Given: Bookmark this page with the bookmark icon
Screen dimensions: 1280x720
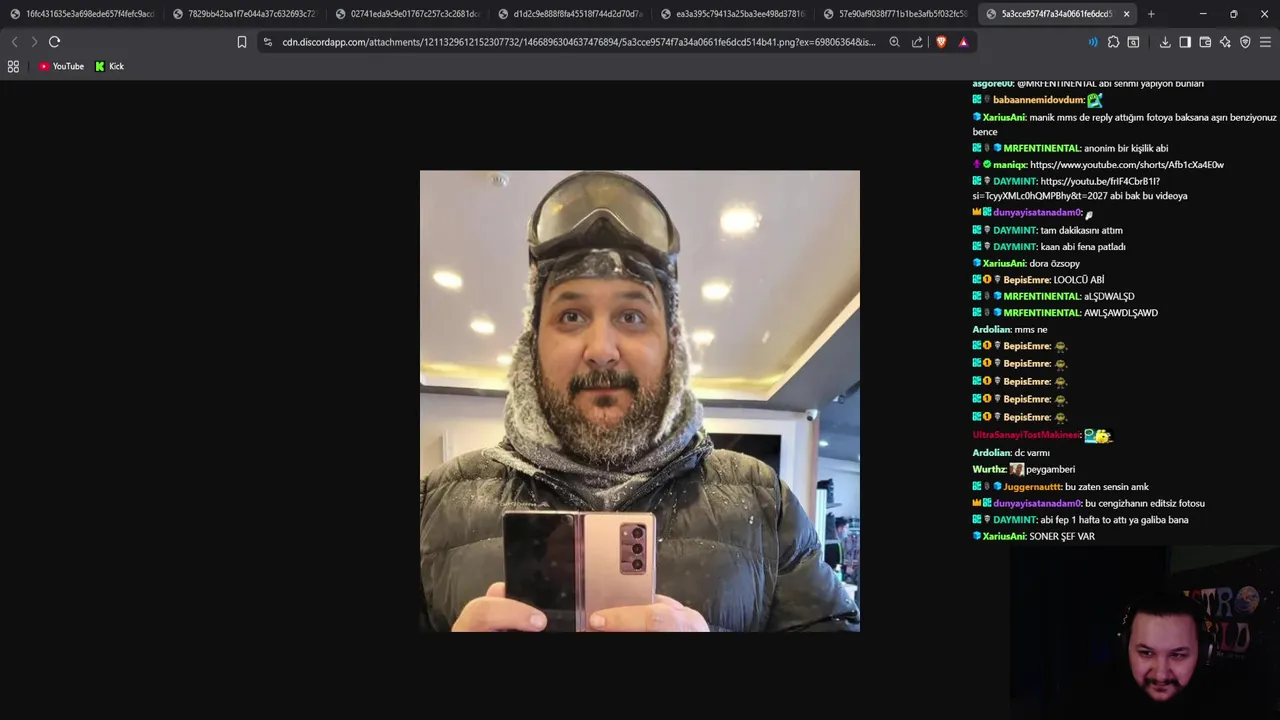Looking at the screenshot, I should pos(242,42).
